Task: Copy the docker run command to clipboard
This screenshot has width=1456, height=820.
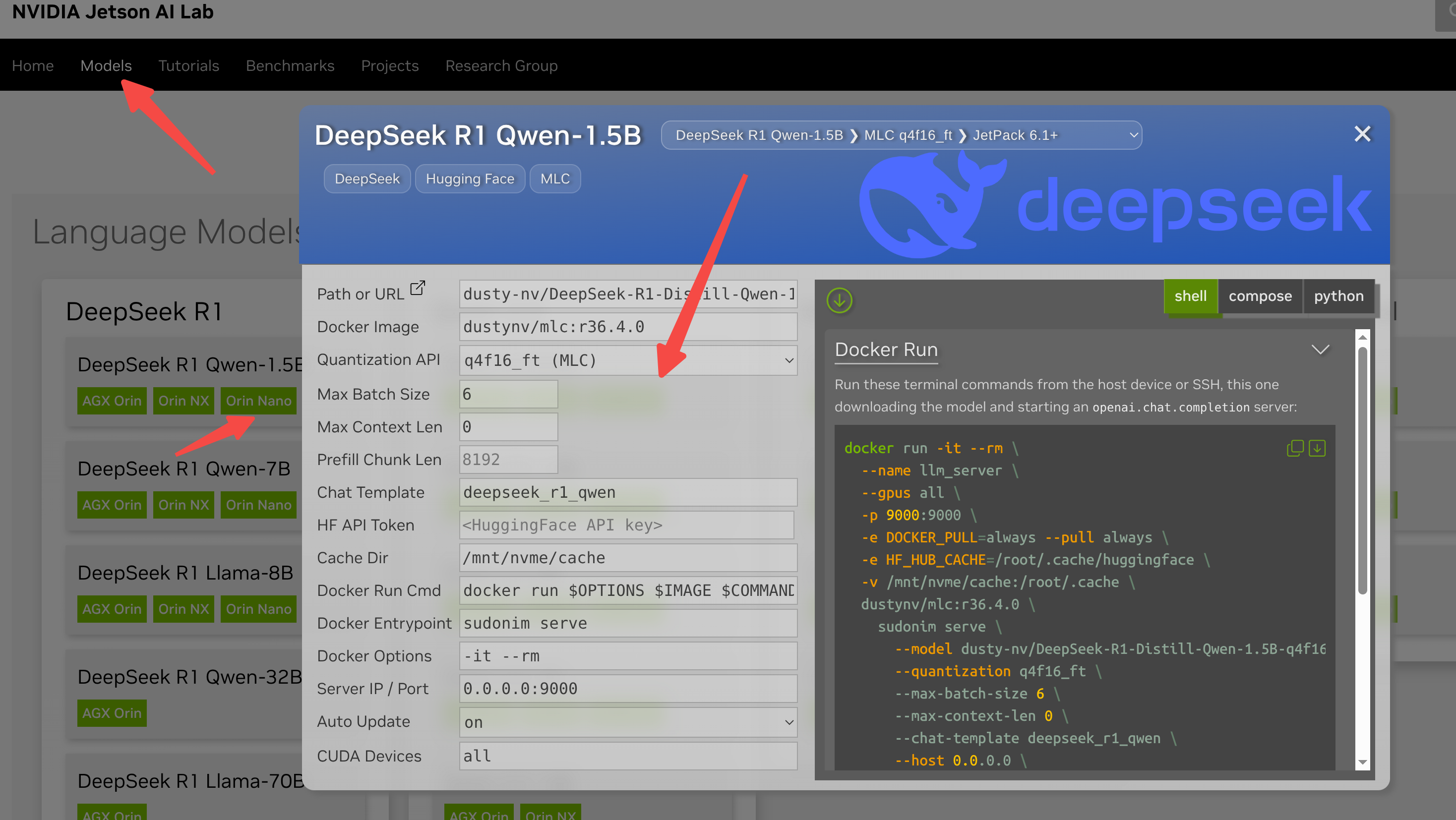Action: [1294, 448]
